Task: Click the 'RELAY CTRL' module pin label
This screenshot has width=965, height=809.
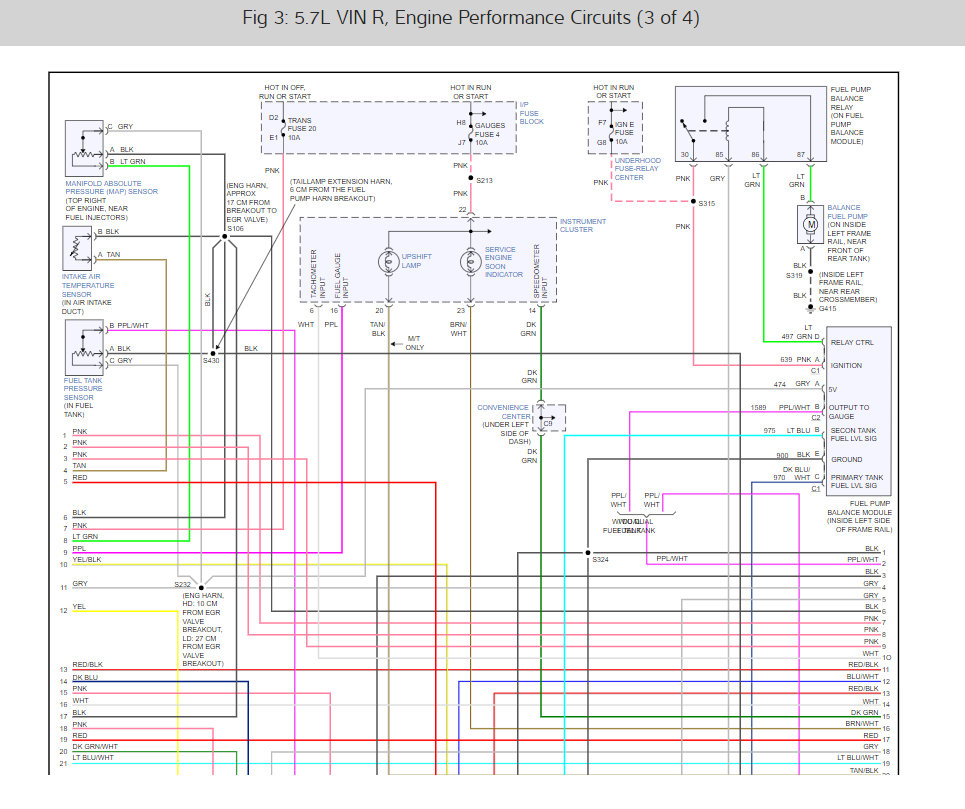Action: tap(852, 343)
